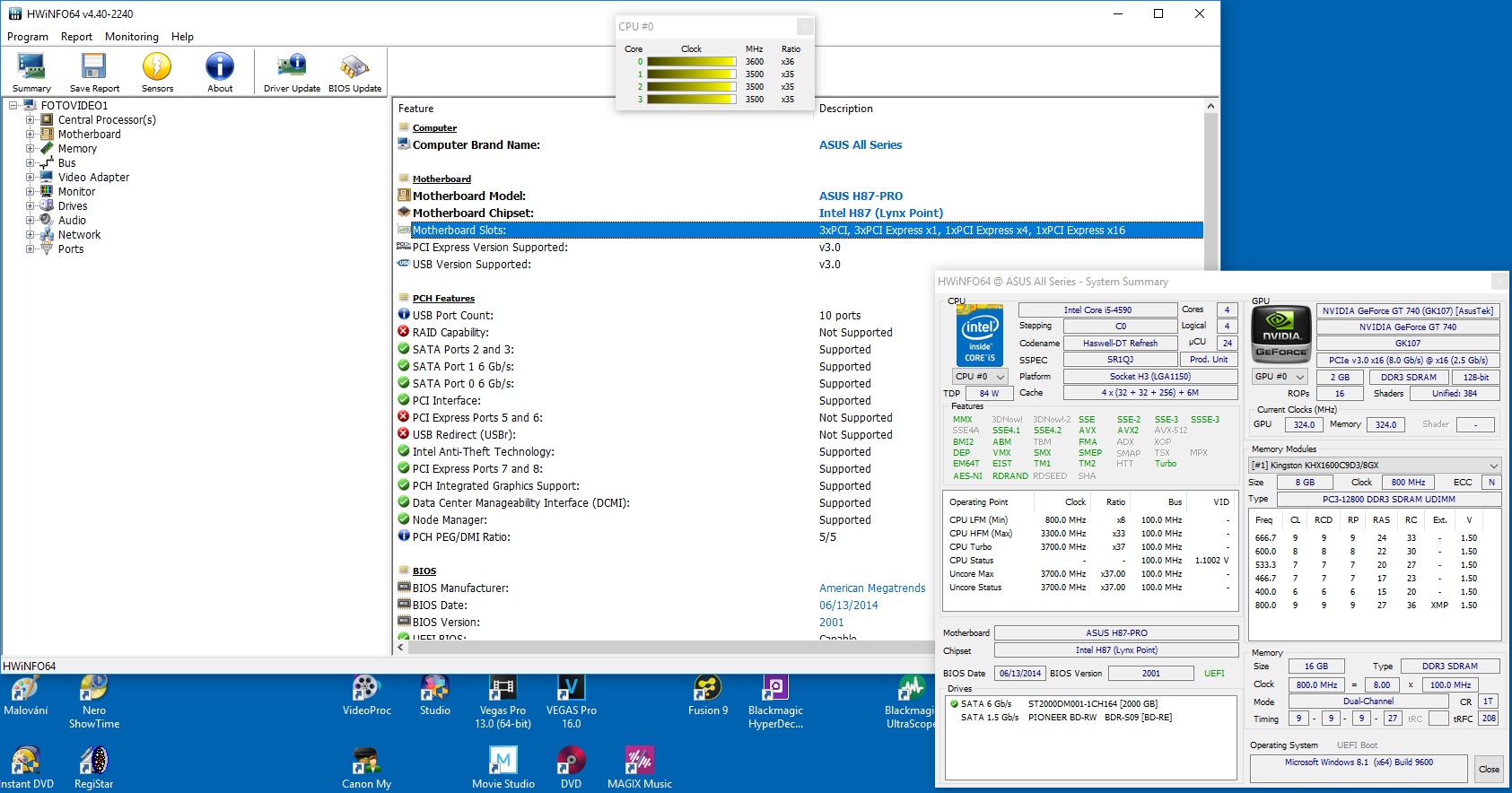This screenshot has height=793, width=1512.
Task: Click the vertical scrollbar up arrow in feature list
Action: [x=1210, y=106]
